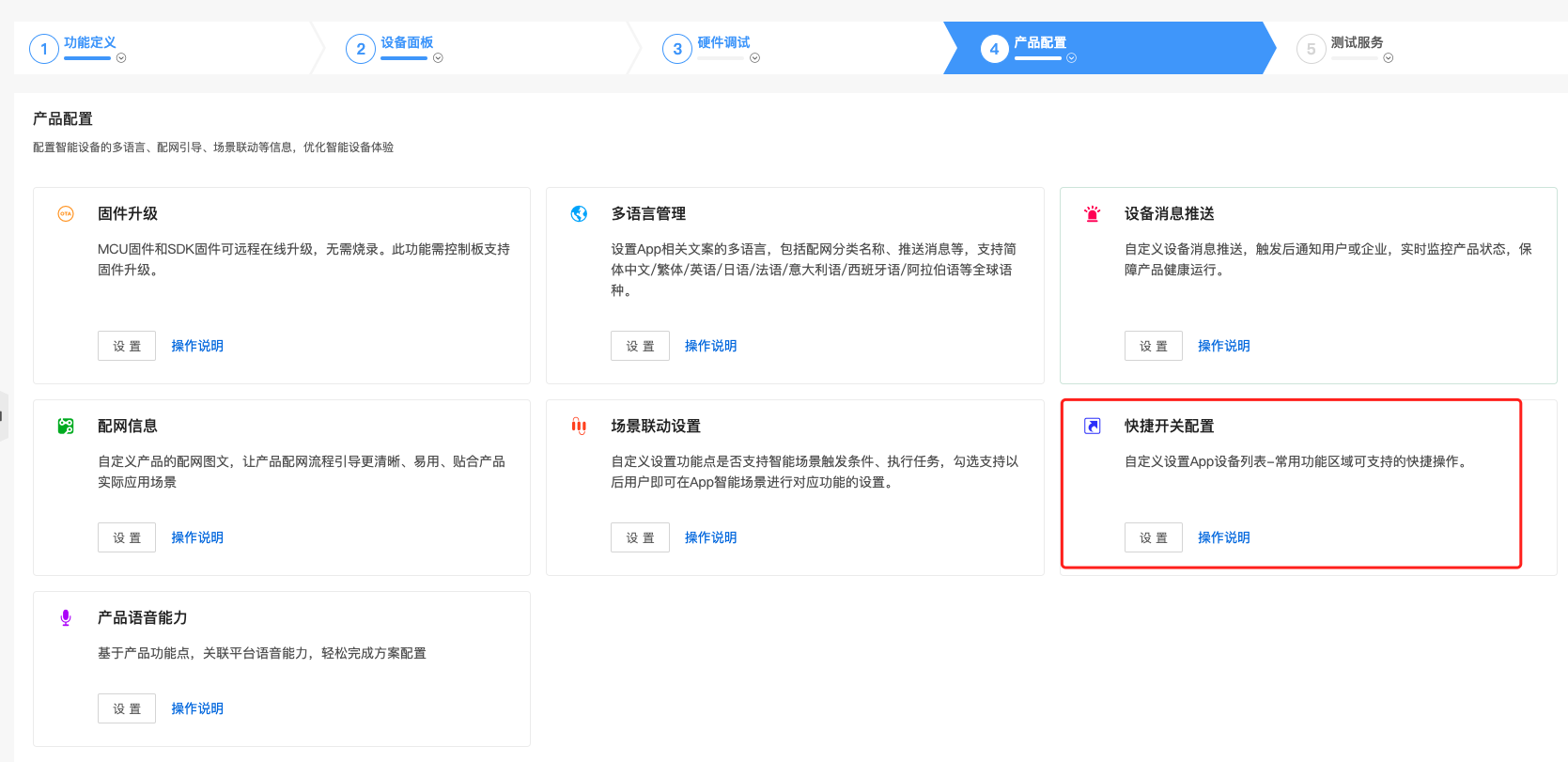Viewport: 1568px width, 762px height.
Task: Open 操作说明 link for 多语言管理
Action: tap(710, 346)
